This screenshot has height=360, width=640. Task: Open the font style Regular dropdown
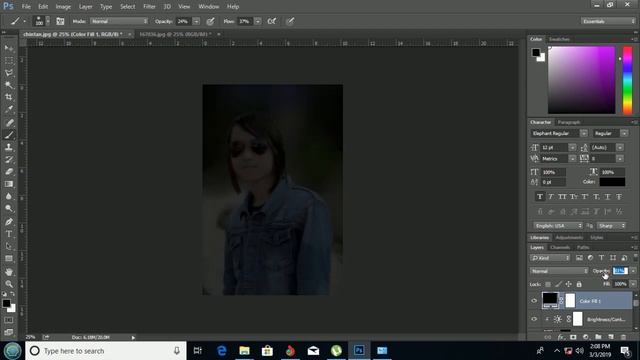[624, 133]
